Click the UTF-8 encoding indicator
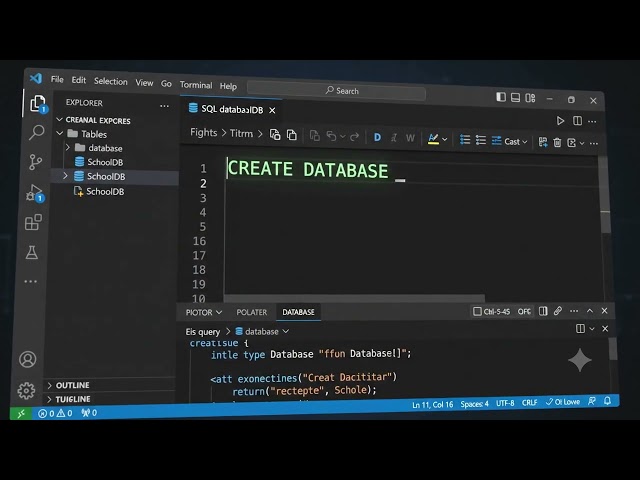 point(505,403)
